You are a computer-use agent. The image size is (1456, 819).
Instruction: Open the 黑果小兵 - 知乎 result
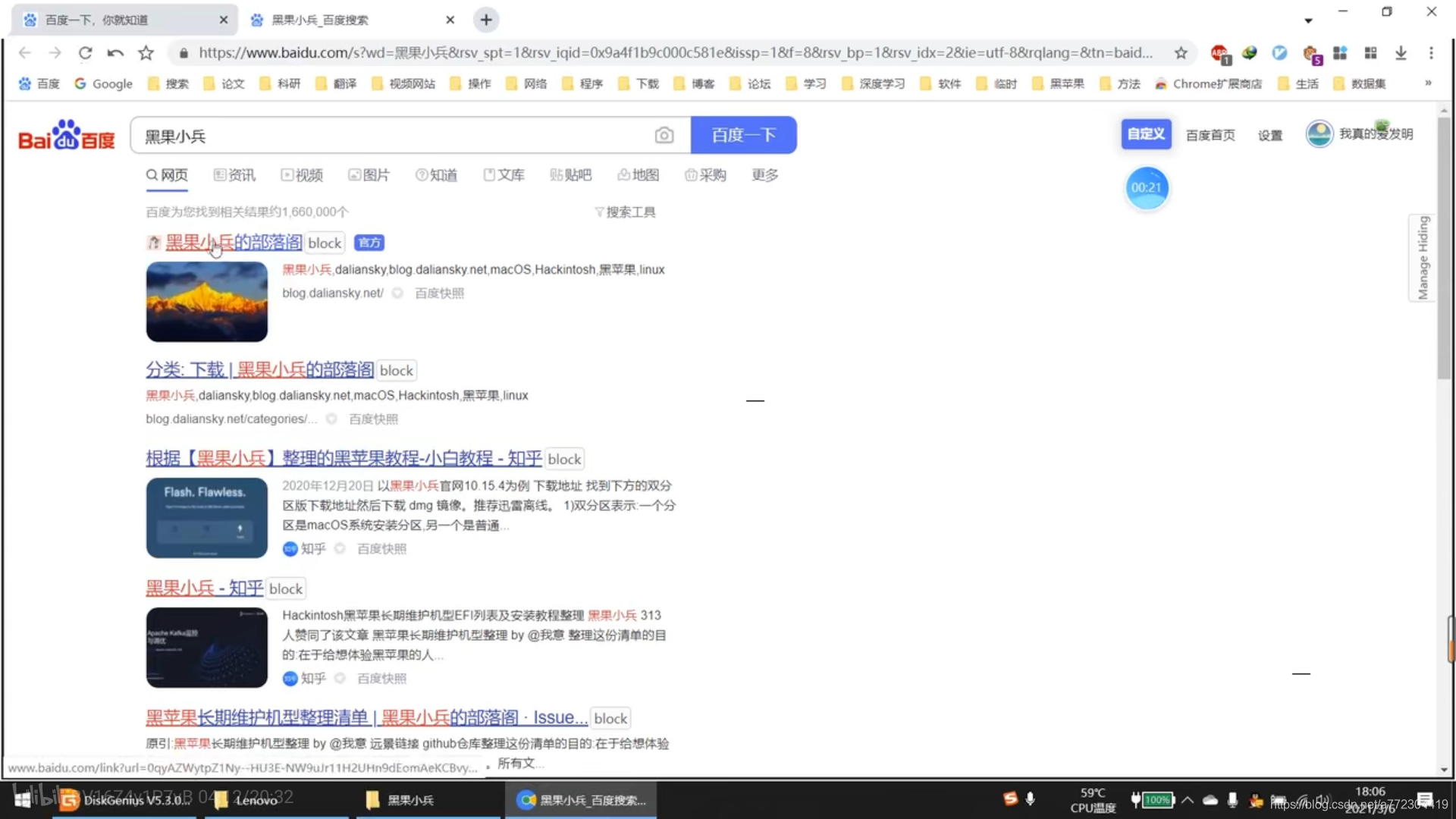tap(205, 588)
